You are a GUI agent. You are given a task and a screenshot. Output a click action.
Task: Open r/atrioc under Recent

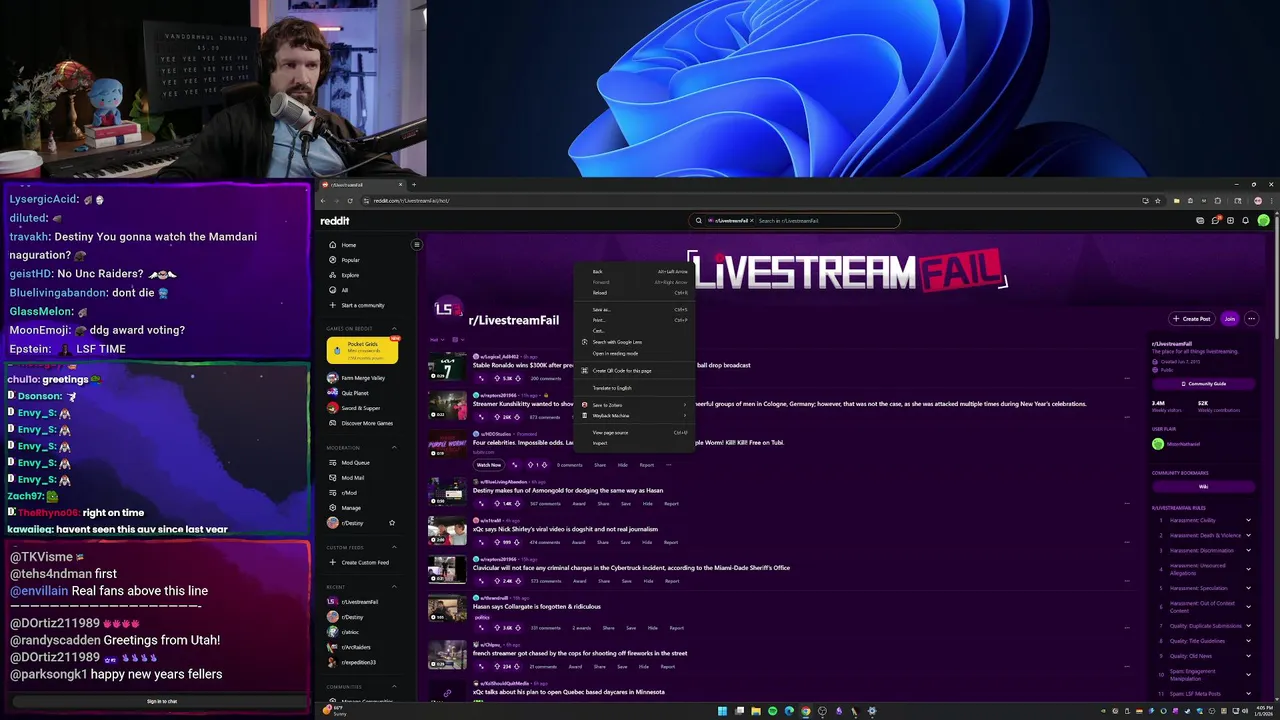(x=360, y=632)
